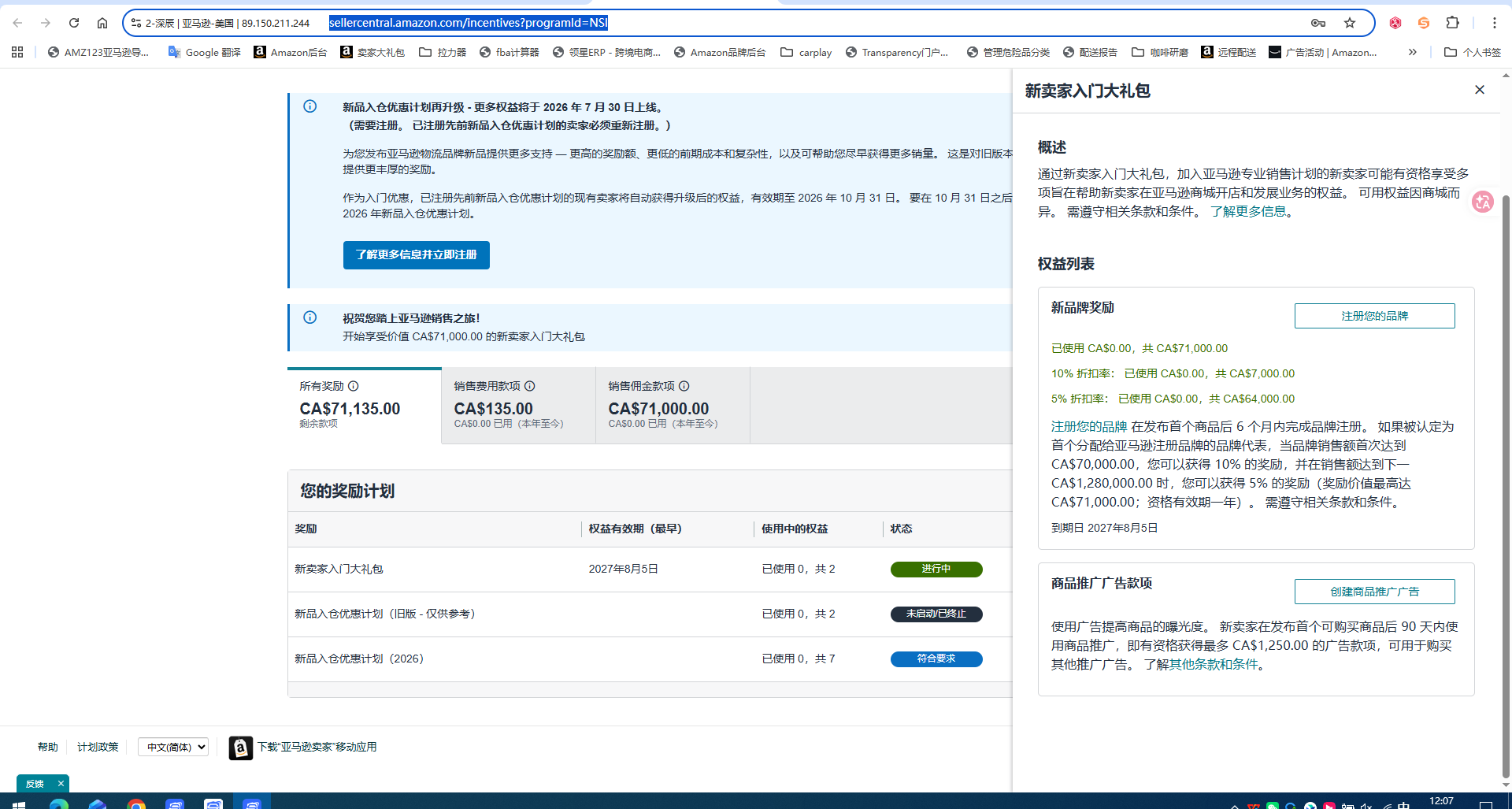This screenshot has width=1512, height=809.
Task: Click the pink floating translate icon
Action: 1483,202
